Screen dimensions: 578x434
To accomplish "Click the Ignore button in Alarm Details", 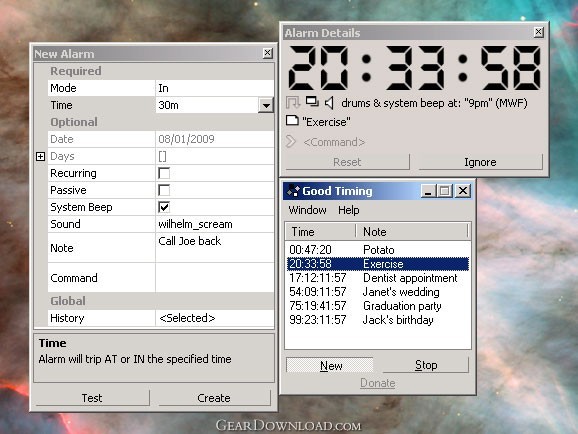I will point(480,162).
